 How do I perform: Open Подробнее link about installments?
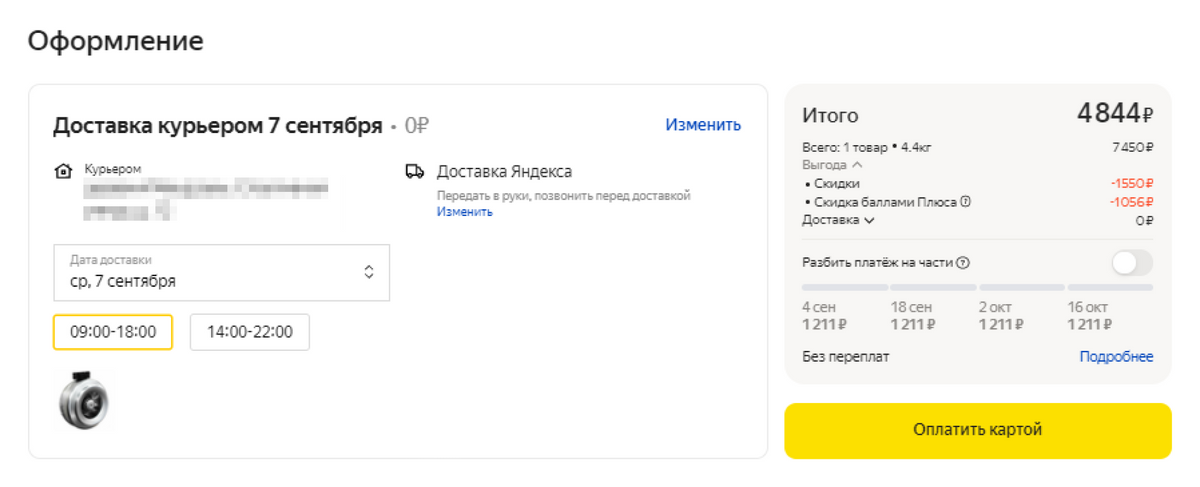pyautogui.click(x=1116, y=357)
